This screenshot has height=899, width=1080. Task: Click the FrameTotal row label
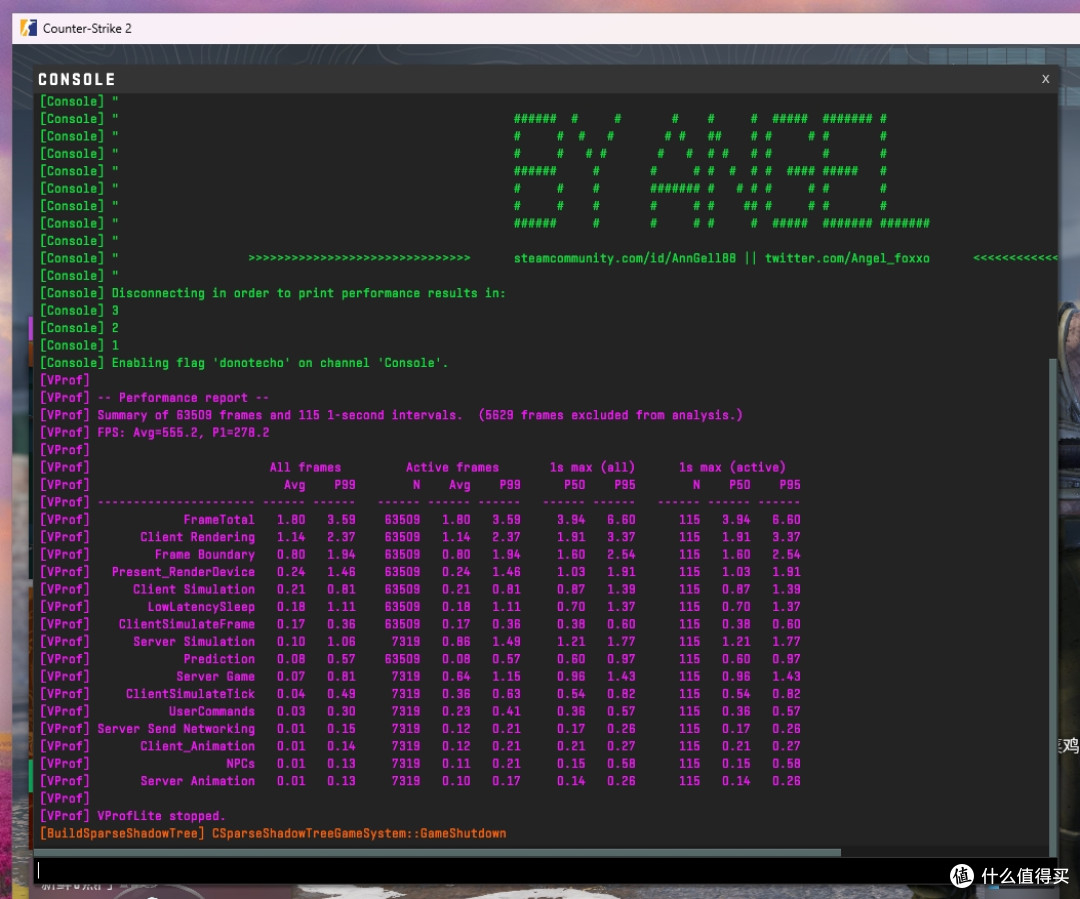(x=219, y=519)
